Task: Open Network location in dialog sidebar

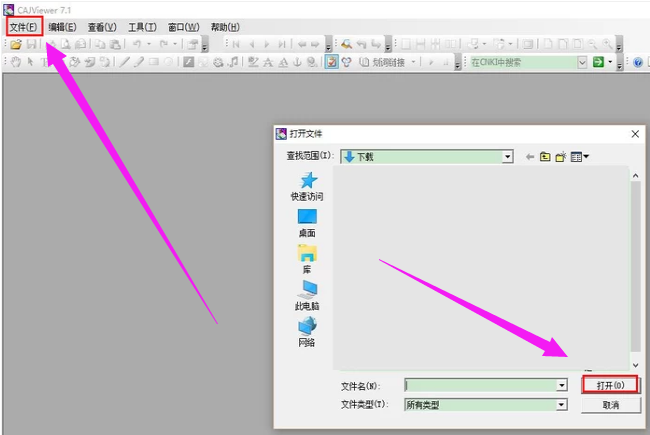Action: (307, 331)
